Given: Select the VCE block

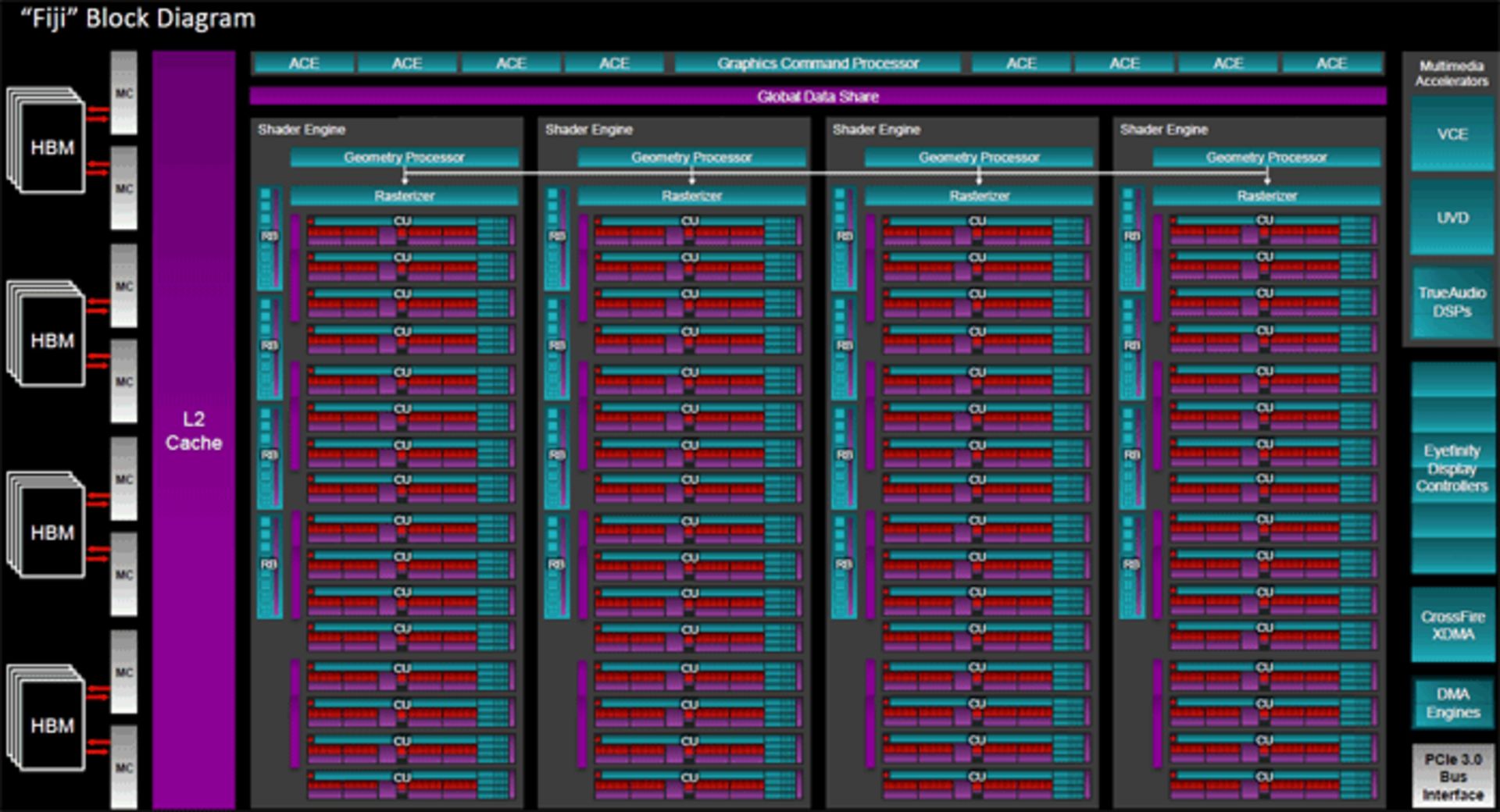Looking at the screenshot, I should pyautogui.click(x=1452, y=134).
